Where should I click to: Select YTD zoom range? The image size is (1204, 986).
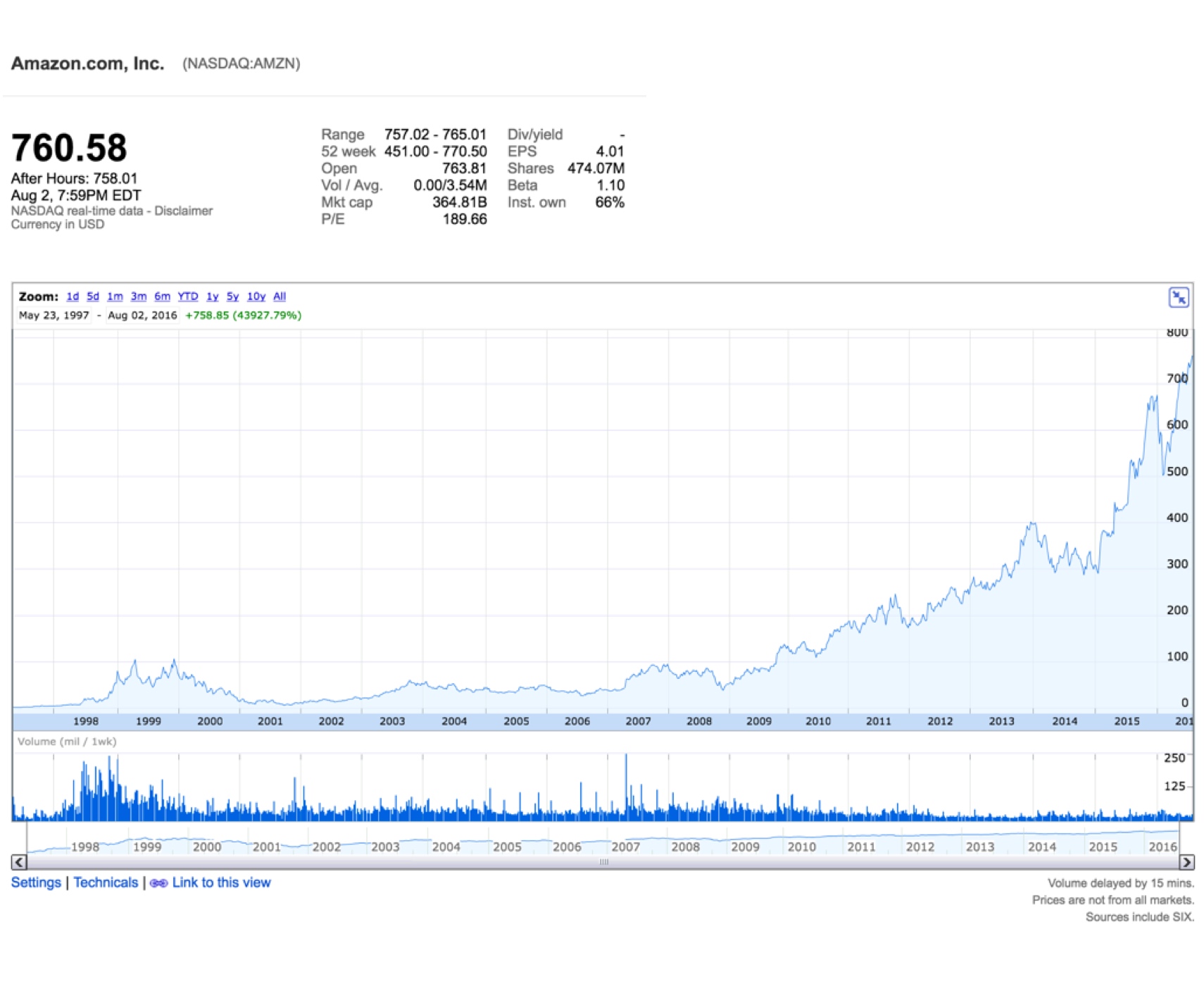click(x=187, y=297)
